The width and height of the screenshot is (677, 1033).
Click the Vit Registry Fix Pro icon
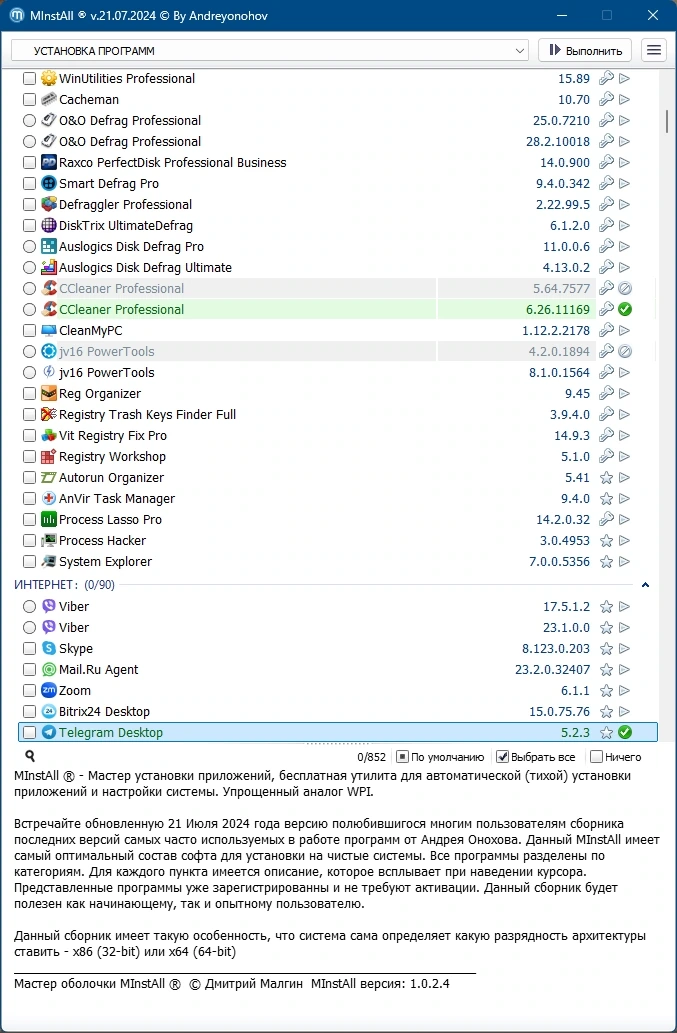[x=48, y=435]
